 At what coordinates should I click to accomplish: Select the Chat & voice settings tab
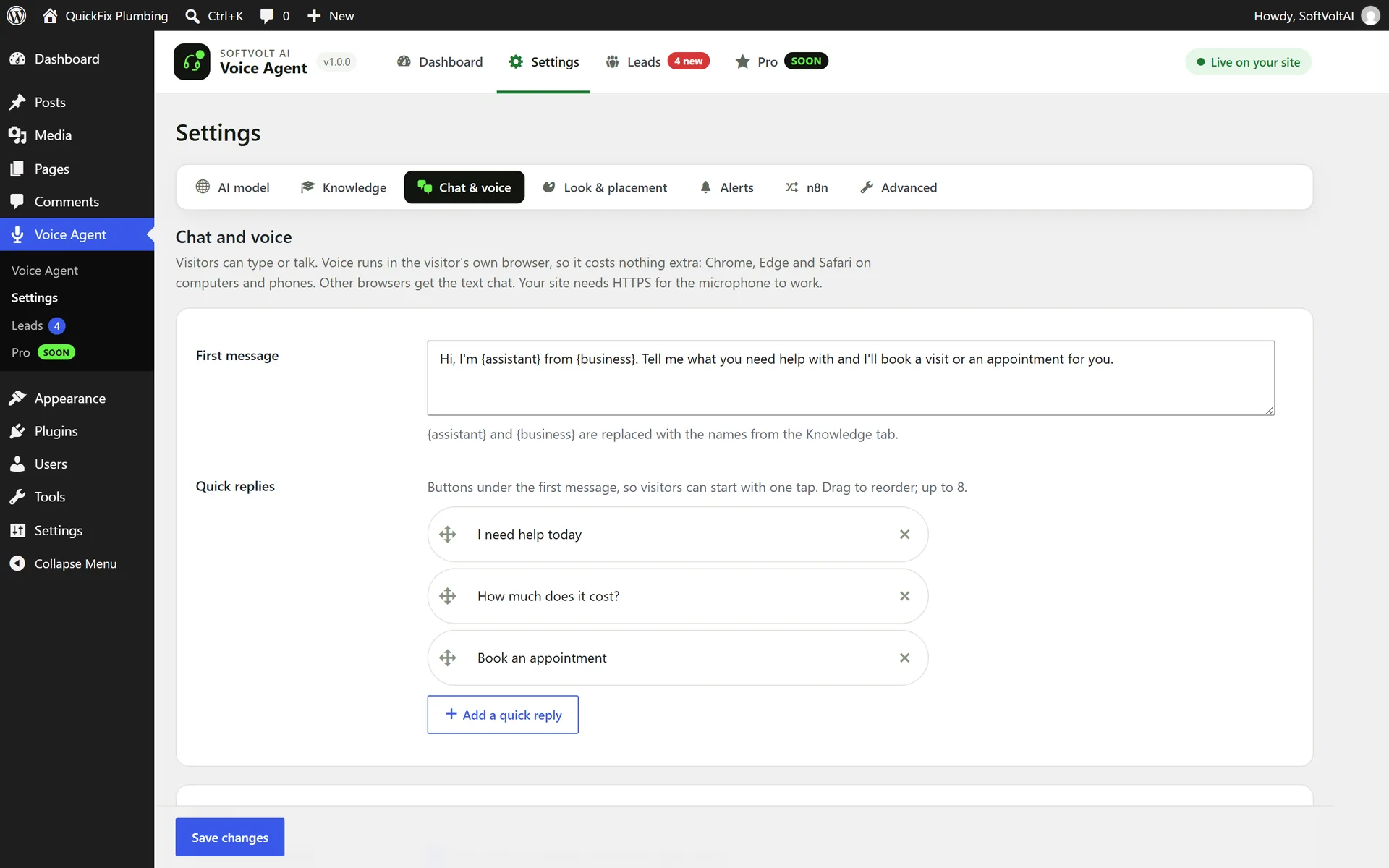point(464,187)
